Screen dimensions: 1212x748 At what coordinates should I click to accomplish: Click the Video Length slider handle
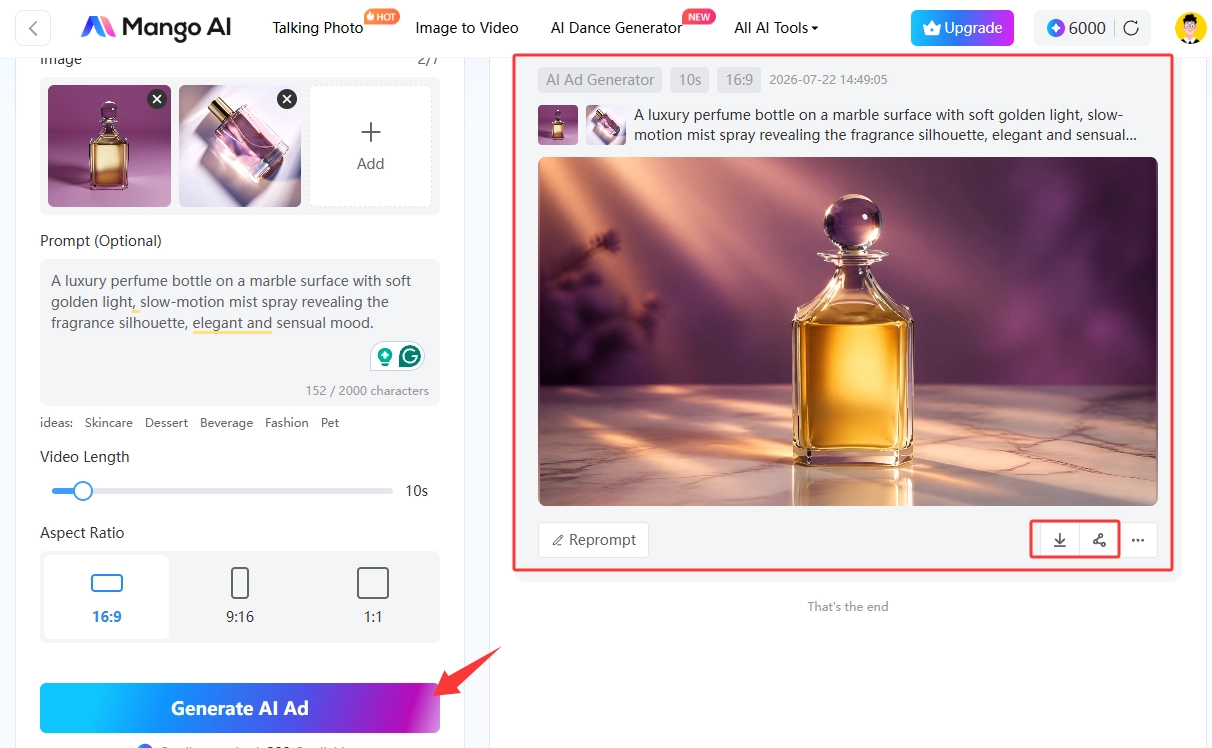pos(83,491)
